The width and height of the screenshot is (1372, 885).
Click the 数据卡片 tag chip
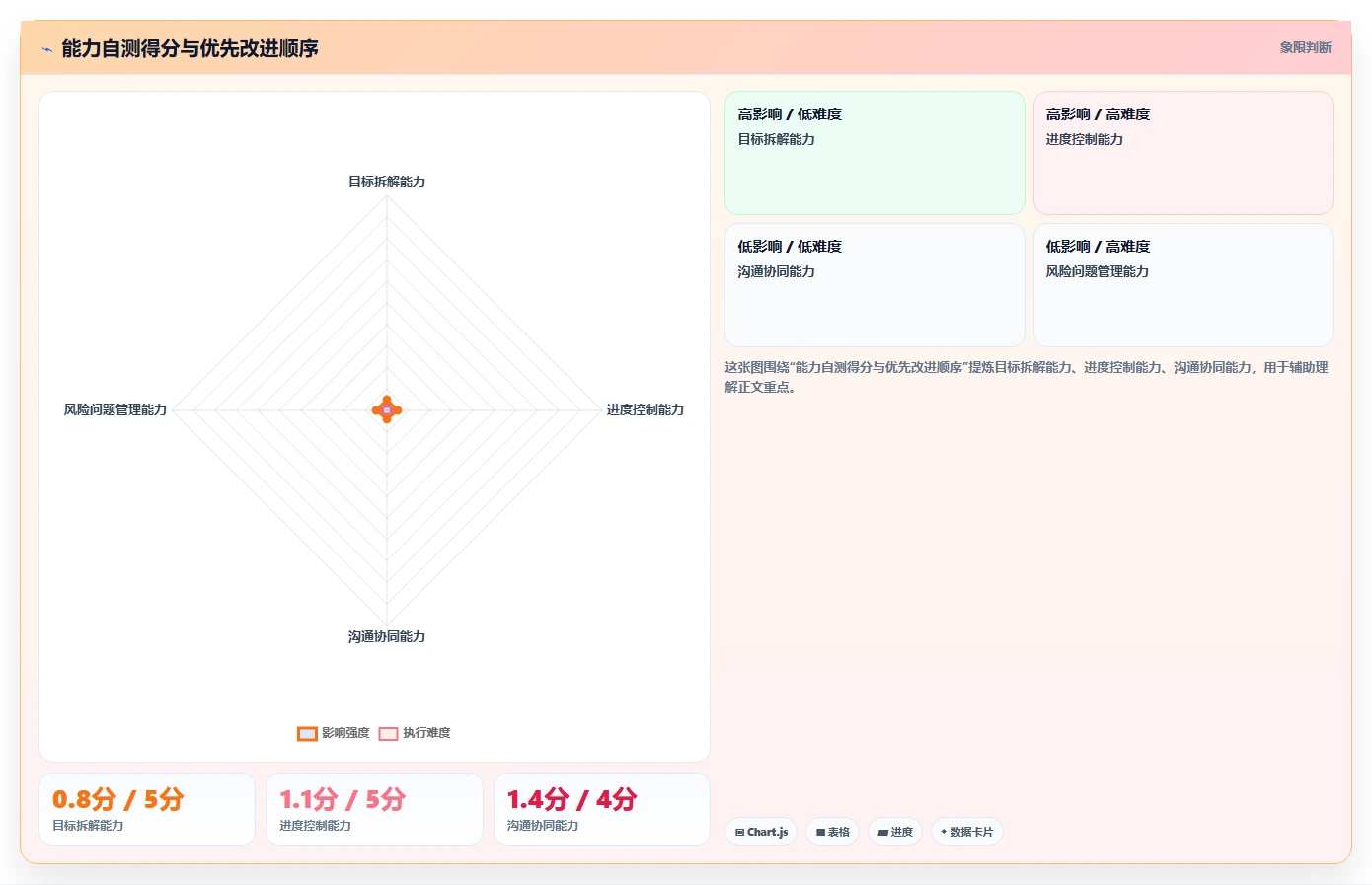967,832
